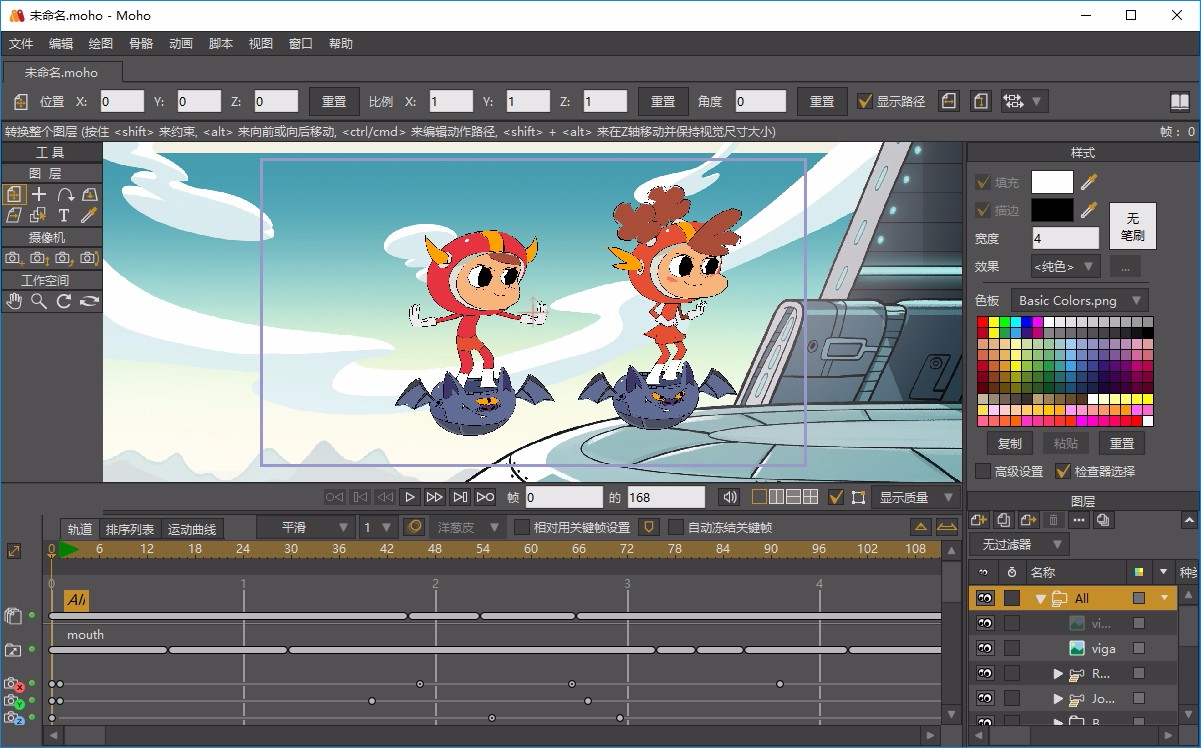Uncheck the 显示路径 checkbox
The image size is (1201, 748).
click(x=866, y=101)
